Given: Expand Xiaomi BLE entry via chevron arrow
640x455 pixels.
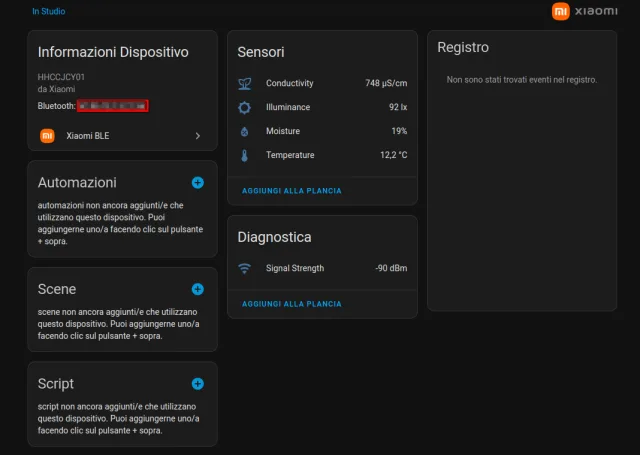Looking at the screenshot, I should pos(197,135).
